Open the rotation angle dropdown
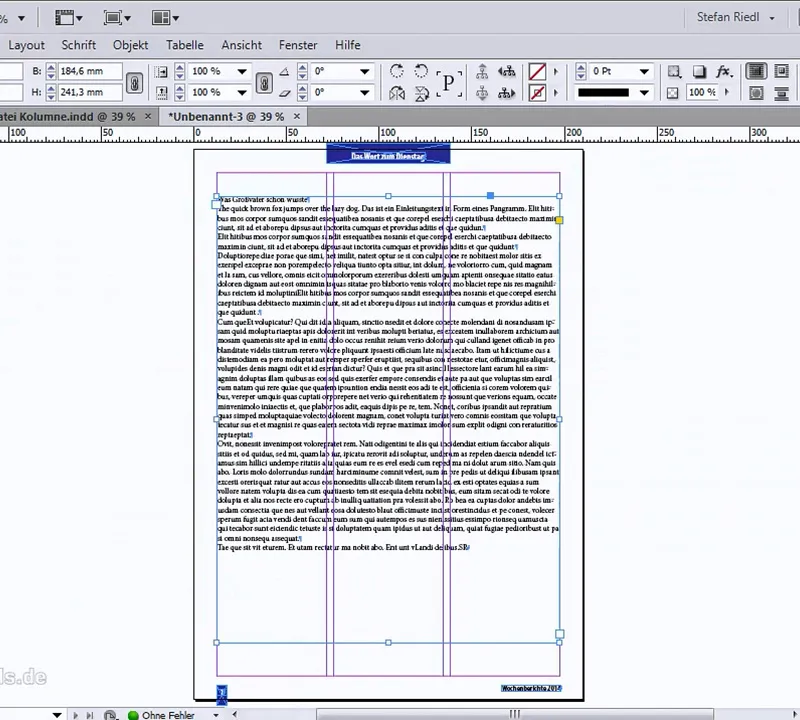Image resolution: width=800 pixels, height=720 pixels. pyautogui.click(x=364, y=71)
